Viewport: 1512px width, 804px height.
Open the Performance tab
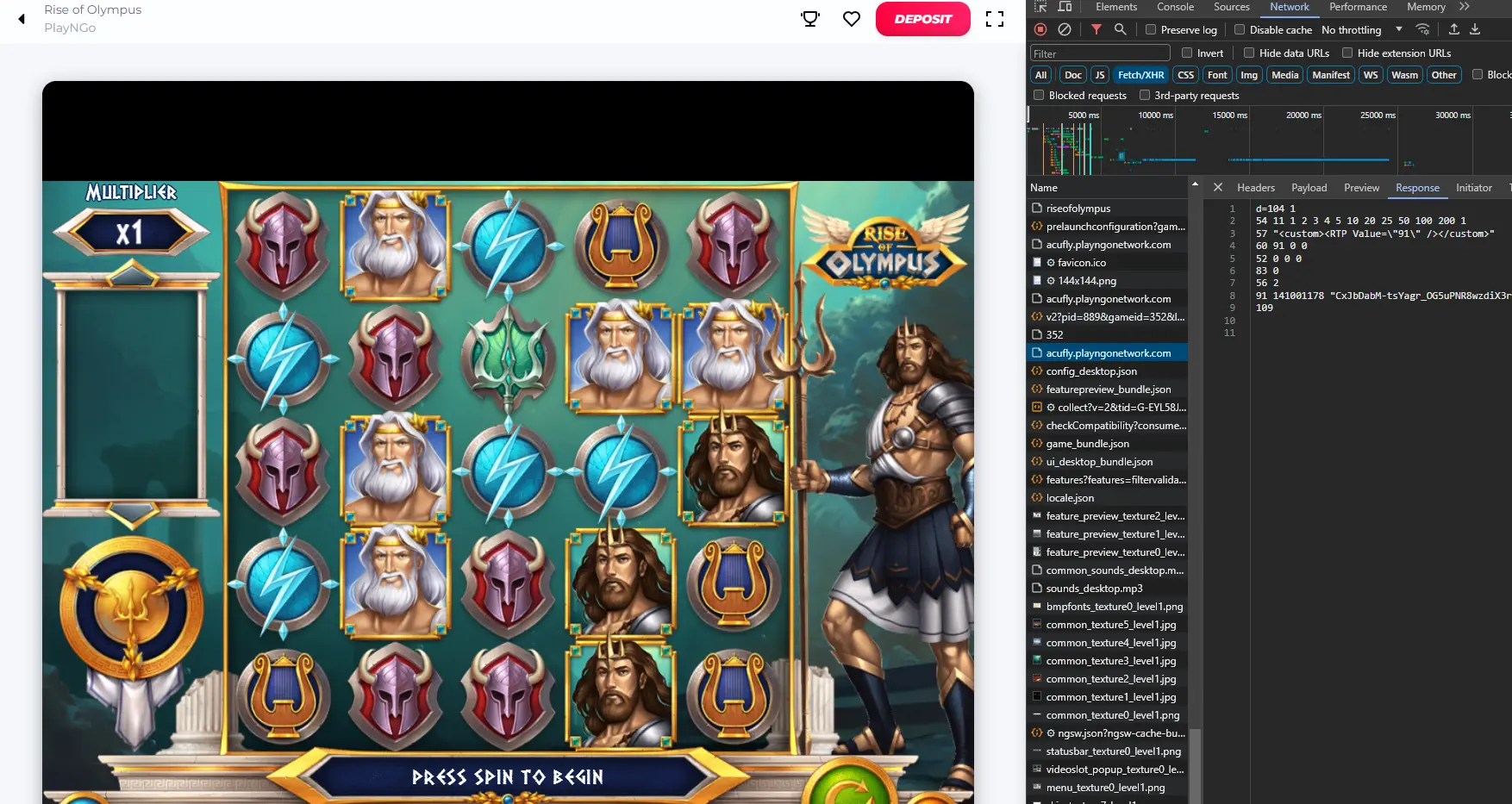tap(1358, 7)
